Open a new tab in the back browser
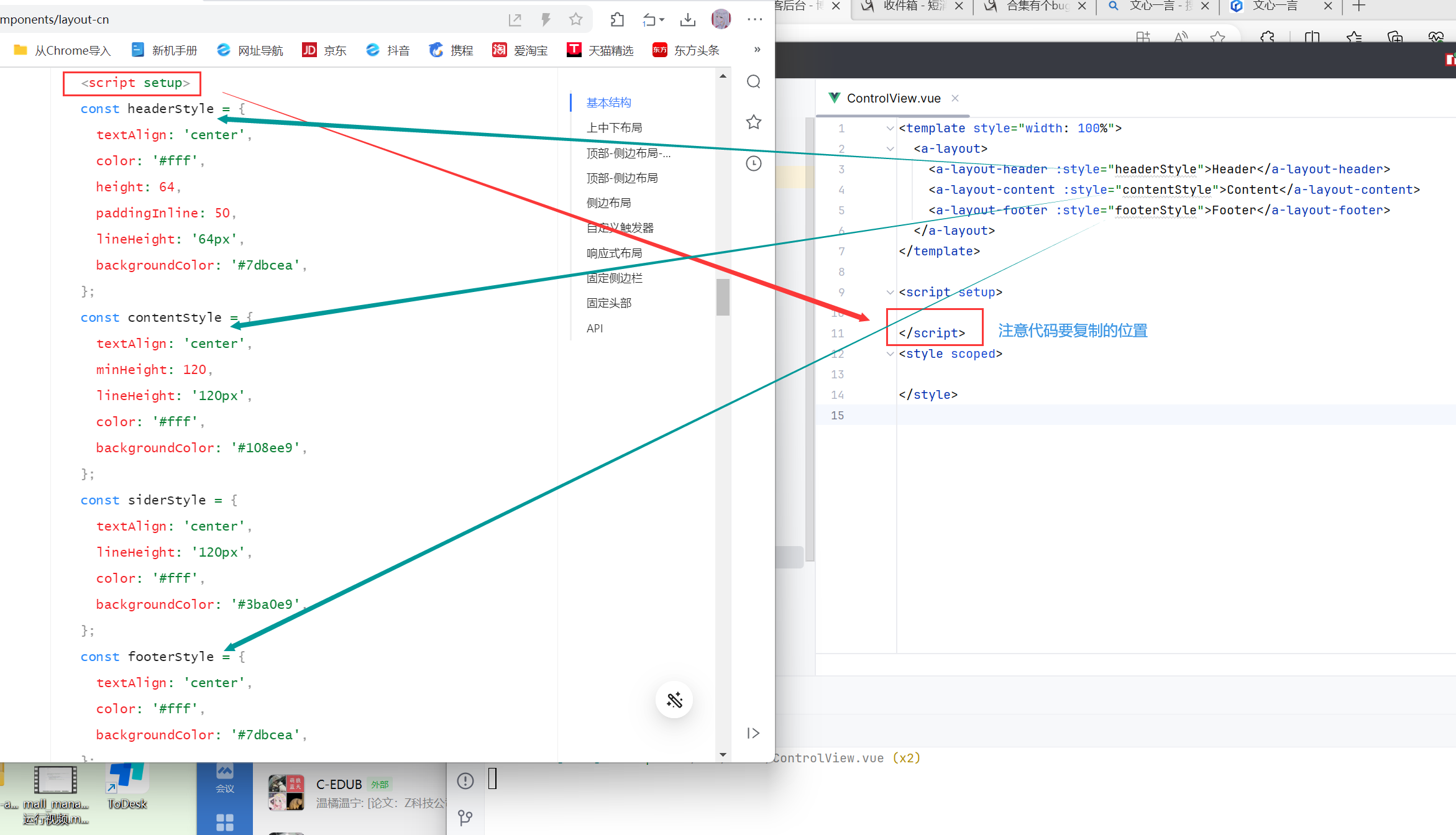 (1359, 6)
